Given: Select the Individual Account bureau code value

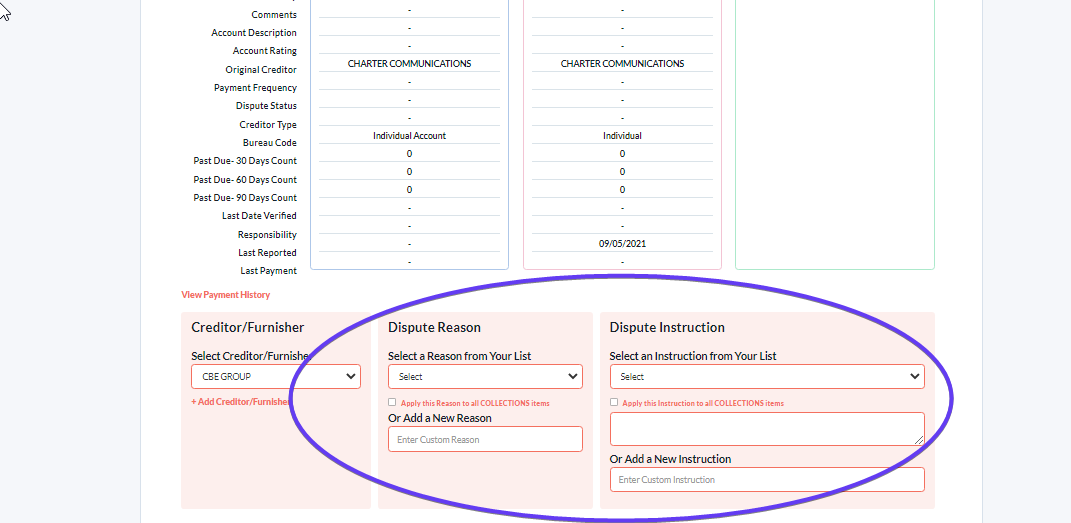Looking at the screenshot, I should point(409,135).
